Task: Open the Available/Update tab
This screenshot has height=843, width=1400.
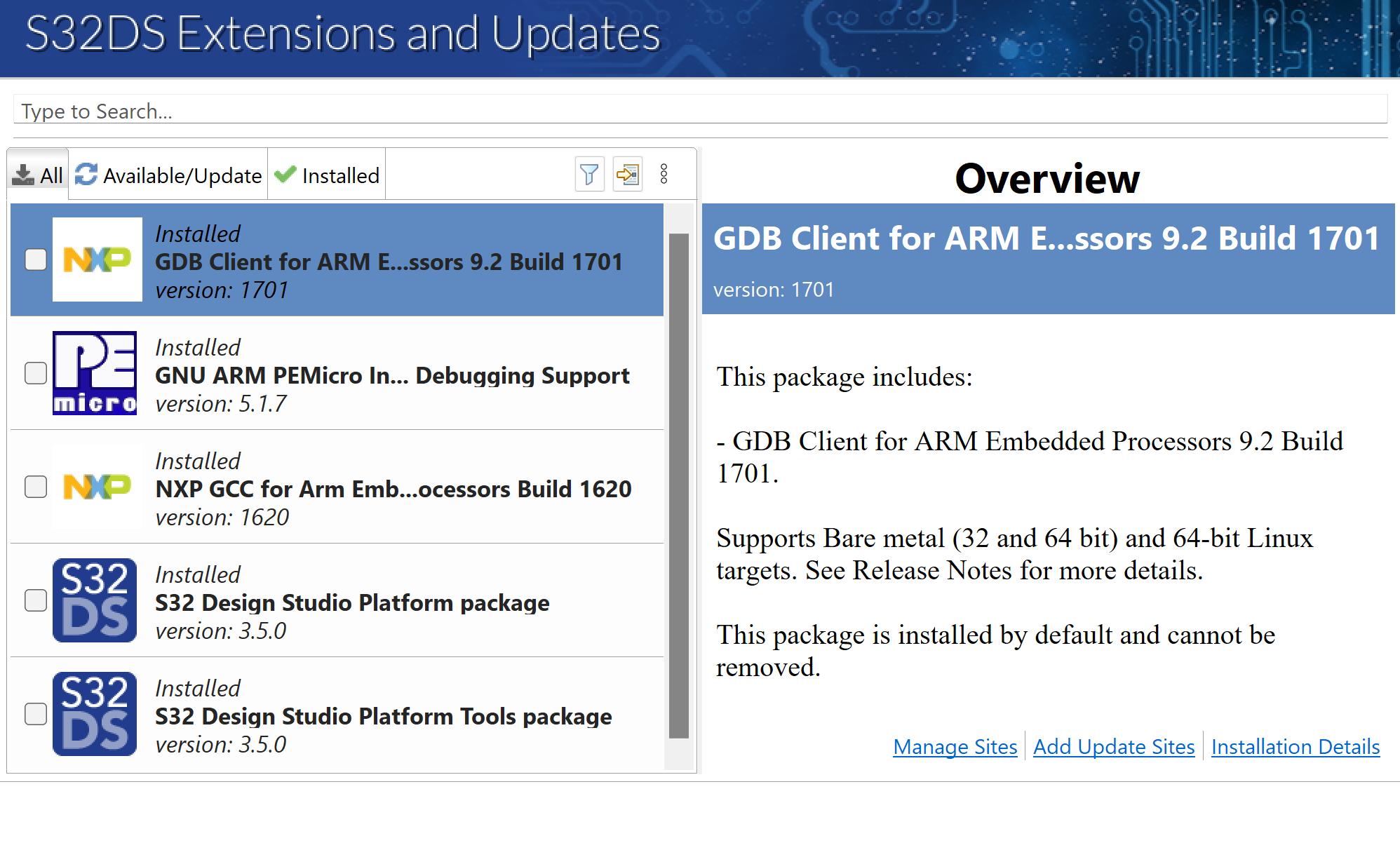Action: click(x=168, y=175)
